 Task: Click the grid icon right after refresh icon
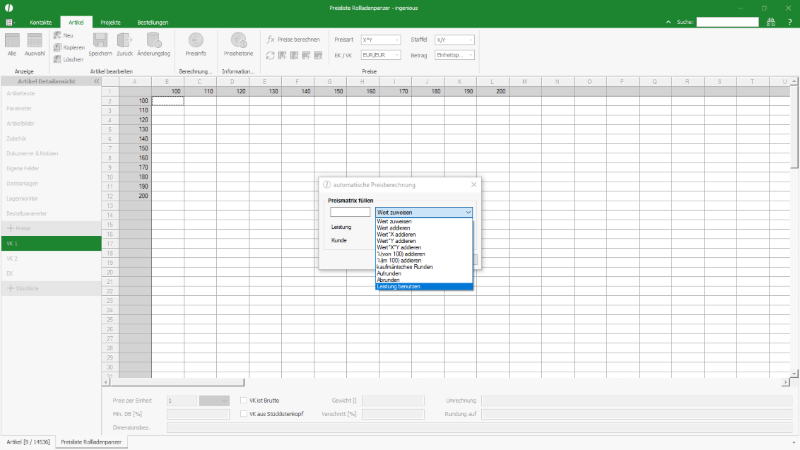click(282, 55)
